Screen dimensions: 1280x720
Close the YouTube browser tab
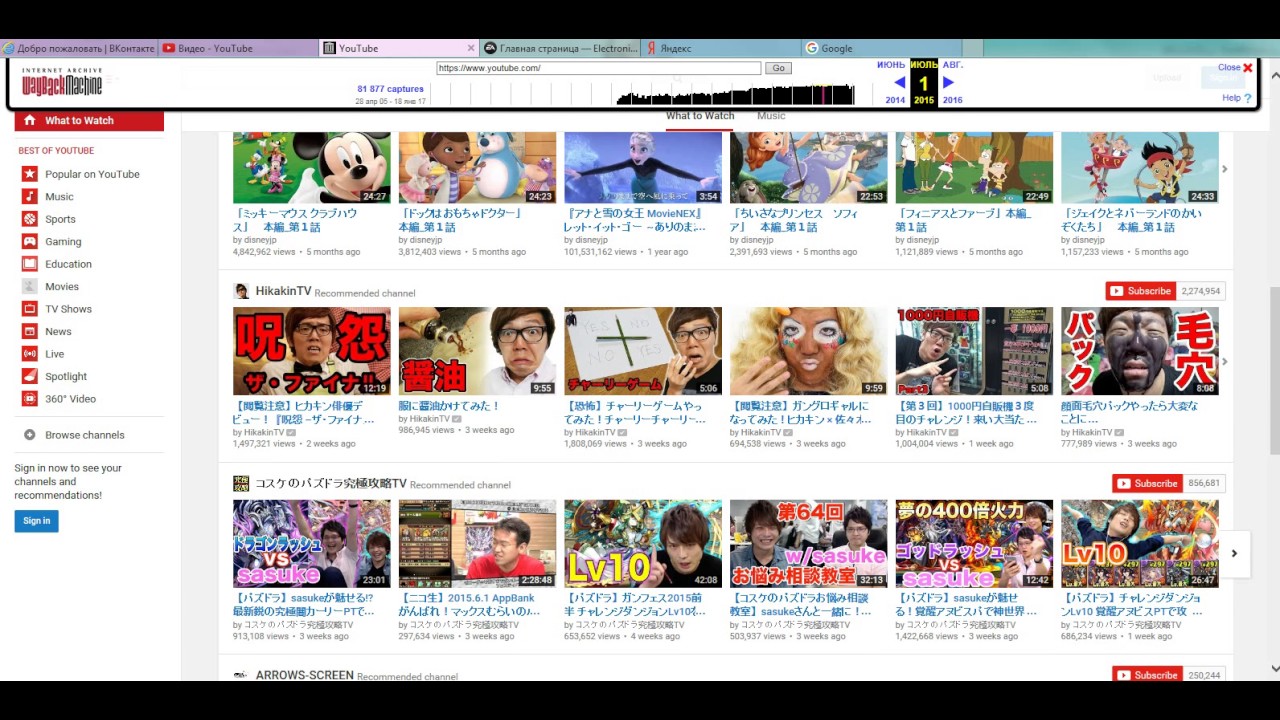(471, 48)
